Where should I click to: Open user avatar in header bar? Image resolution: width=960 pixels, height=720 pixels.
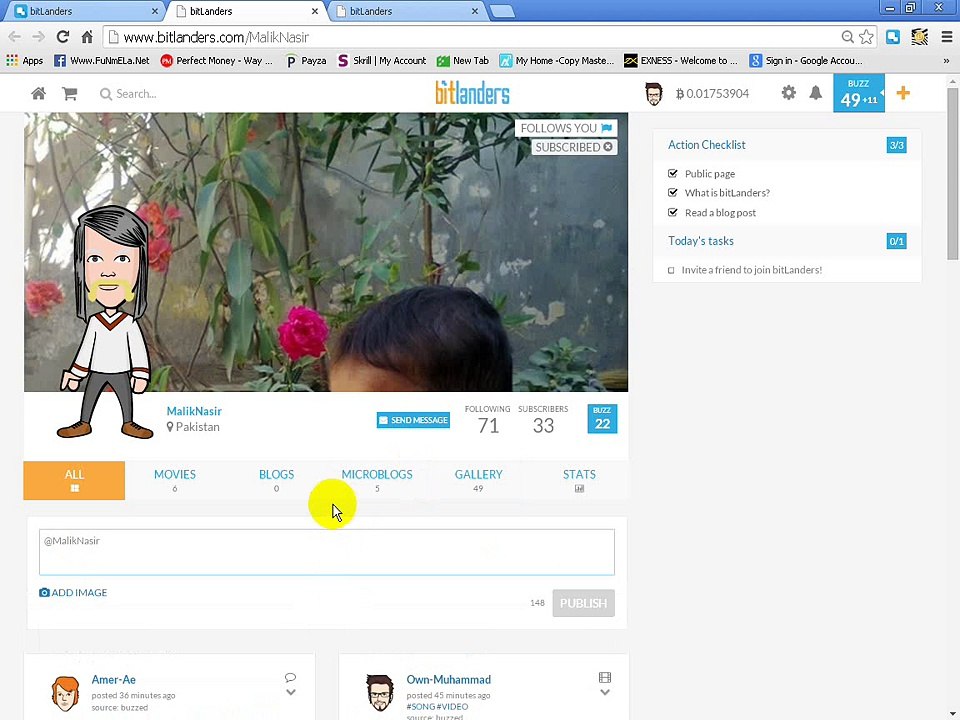point(654,94)
